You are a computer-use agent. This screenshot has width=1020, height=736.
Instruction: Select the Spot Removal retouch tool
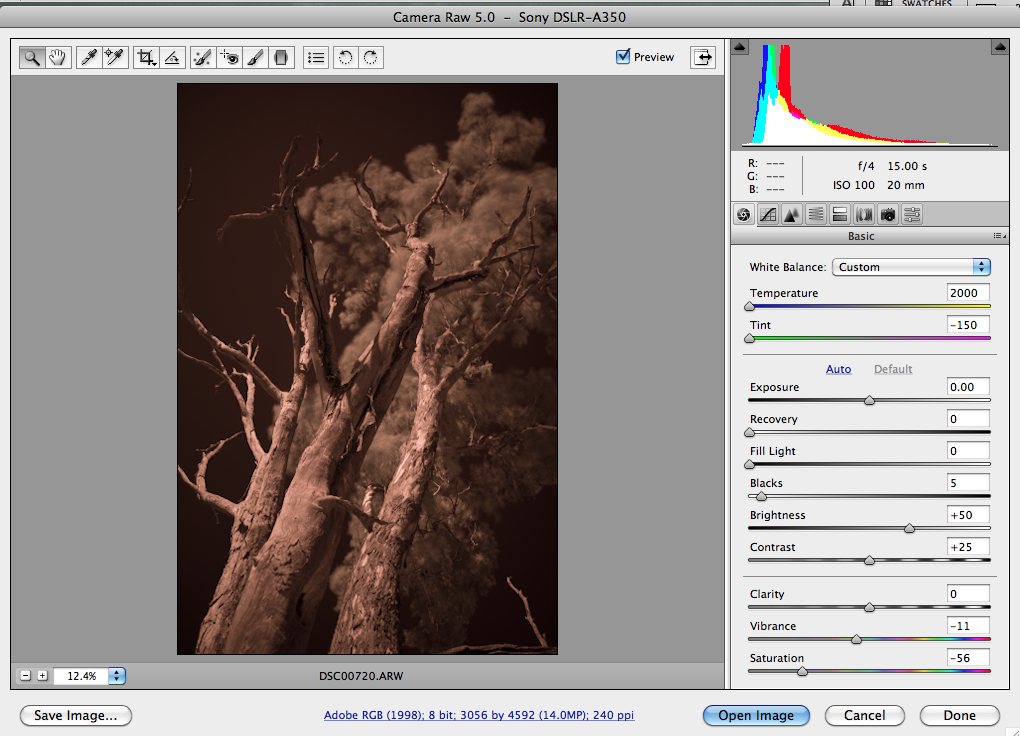pos(203,57)
